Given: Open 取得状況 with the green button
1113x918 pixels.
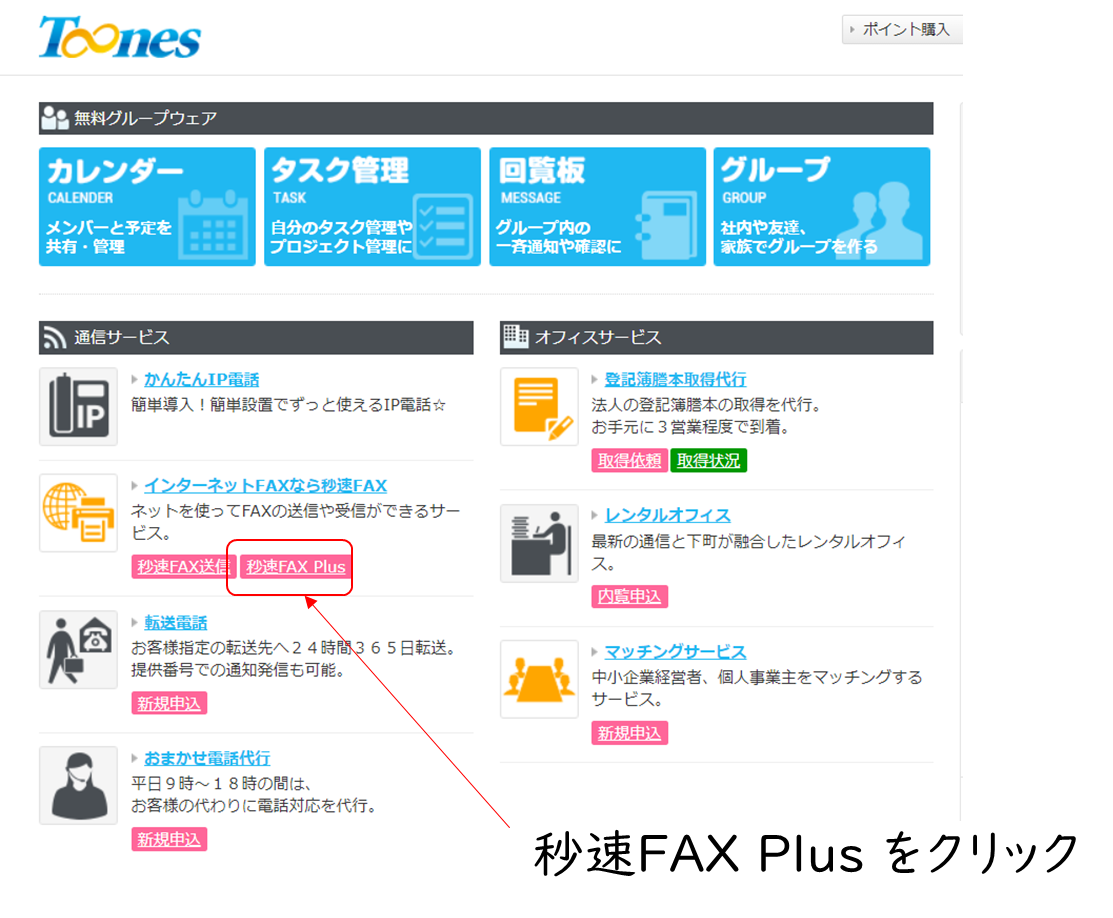Looking at the screenshot, I should (708, 461).
